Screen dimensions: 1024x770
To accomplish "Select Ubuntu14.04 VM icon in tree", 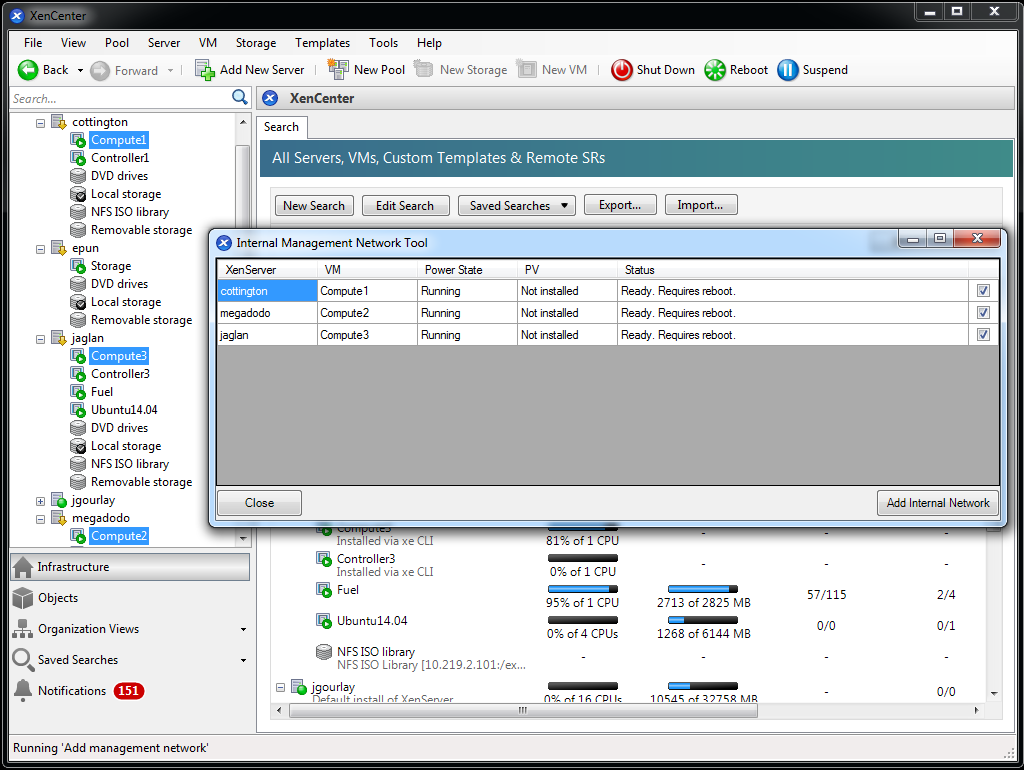I will pyautogui.click(x=78, y=409).
